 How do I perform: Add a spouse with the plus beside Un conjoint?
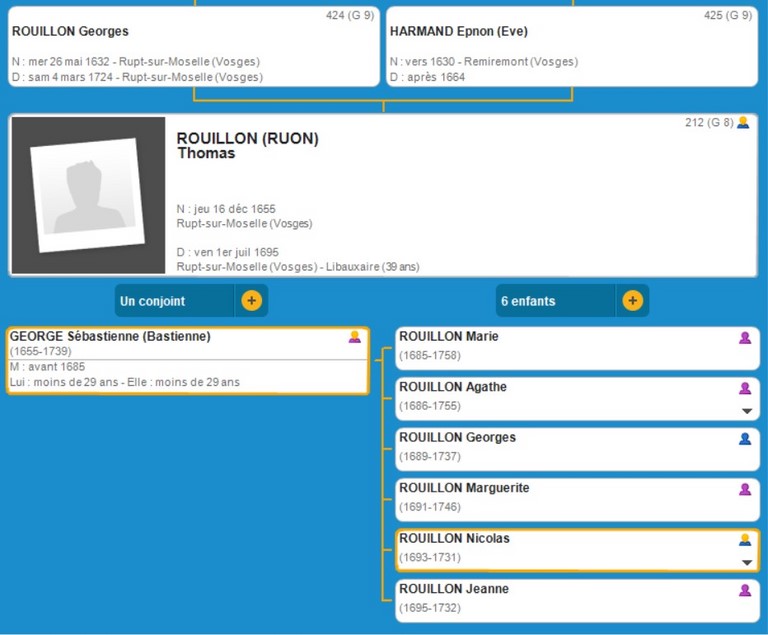(251, 300)
